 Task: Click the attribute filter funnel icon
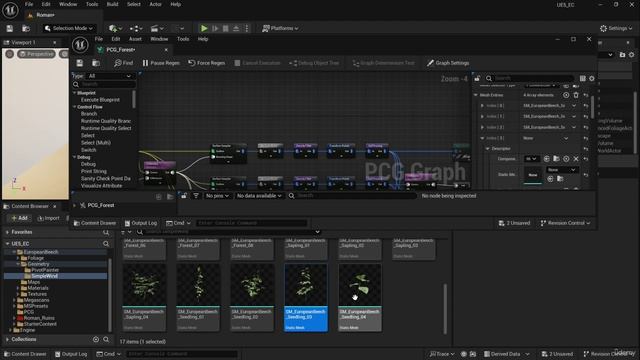[x=196, y=196]
